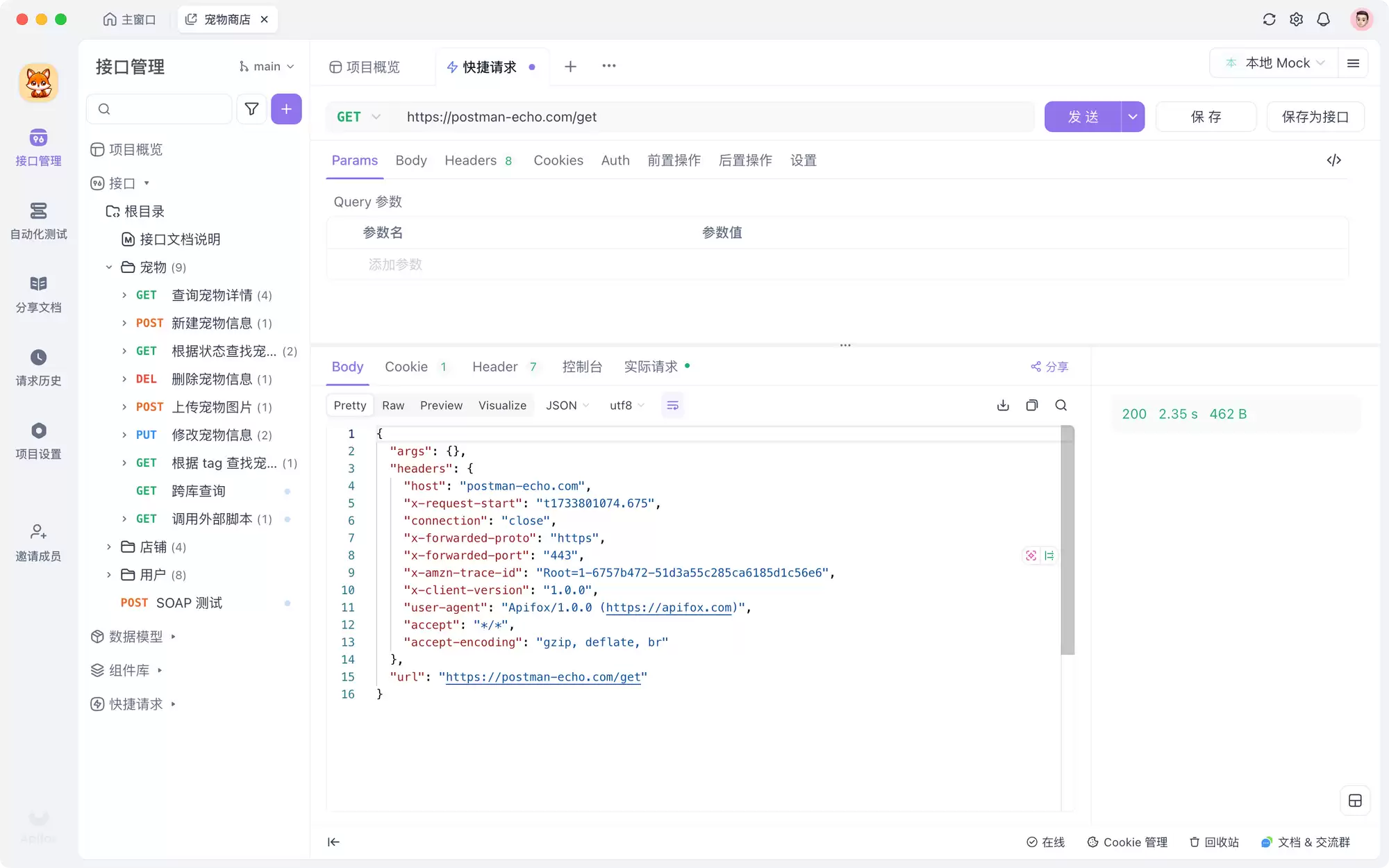The width and height of the screenshot is (1389, 868).
Task: Open the send button dropdown arrow
Action: (1133, 117)
